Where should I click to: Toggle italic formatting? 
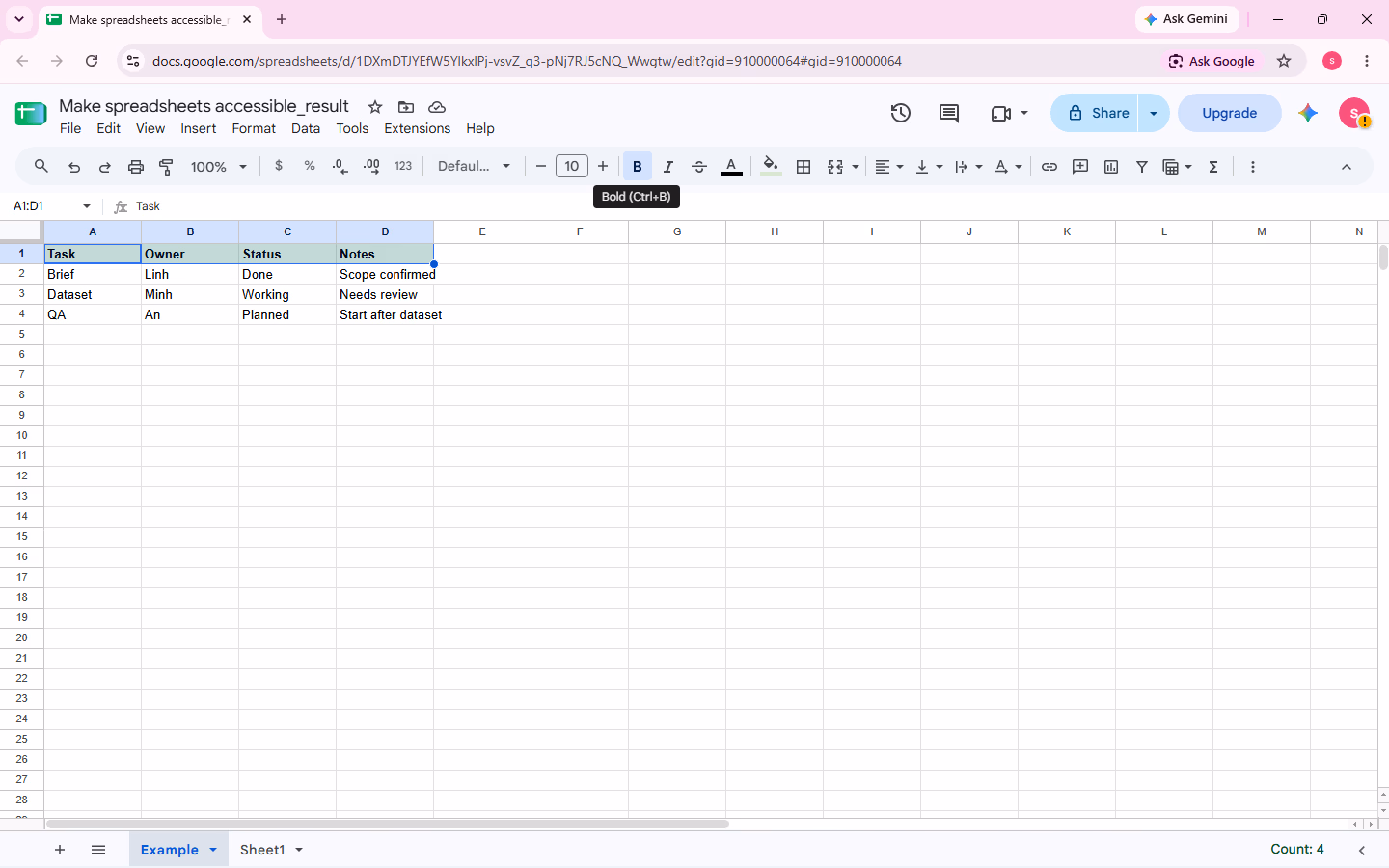click(x=668, y=167)
